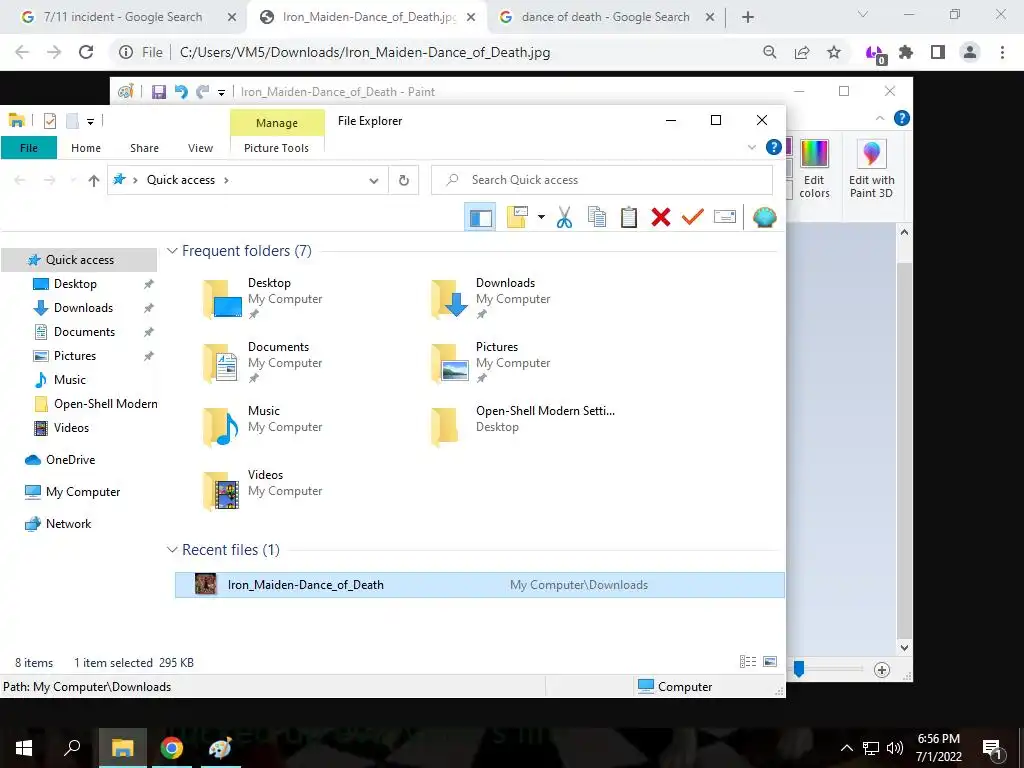Select Documents in the navigation pane
This screenshot has width=1024, height=768.
tap(84, 332)
